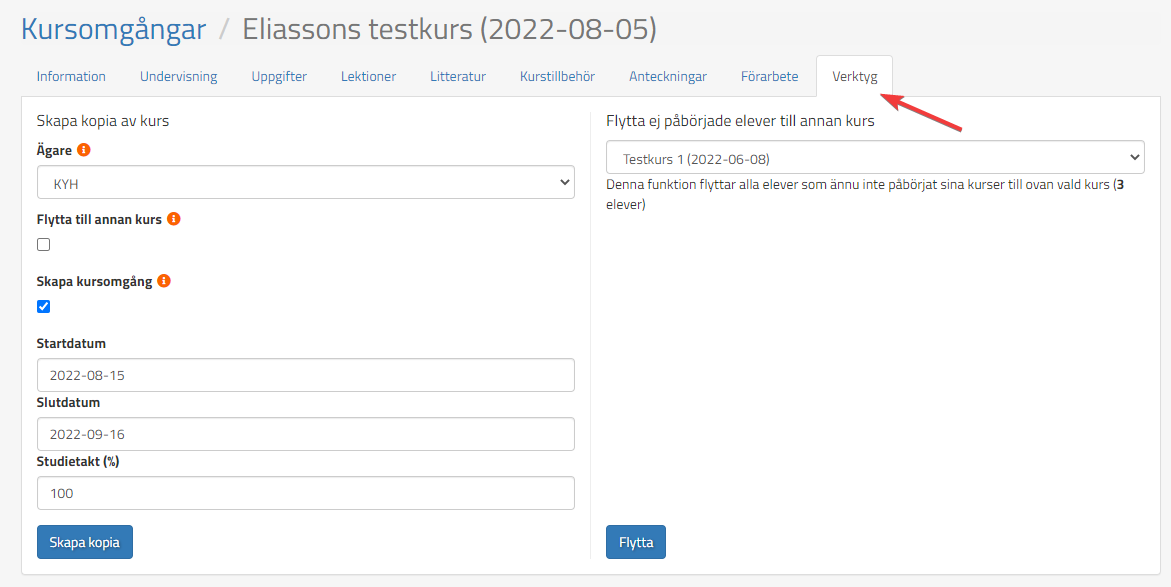Open the Undervisning tab
The width and height of the screenshot is (1171, 587).
click(178, 77)
